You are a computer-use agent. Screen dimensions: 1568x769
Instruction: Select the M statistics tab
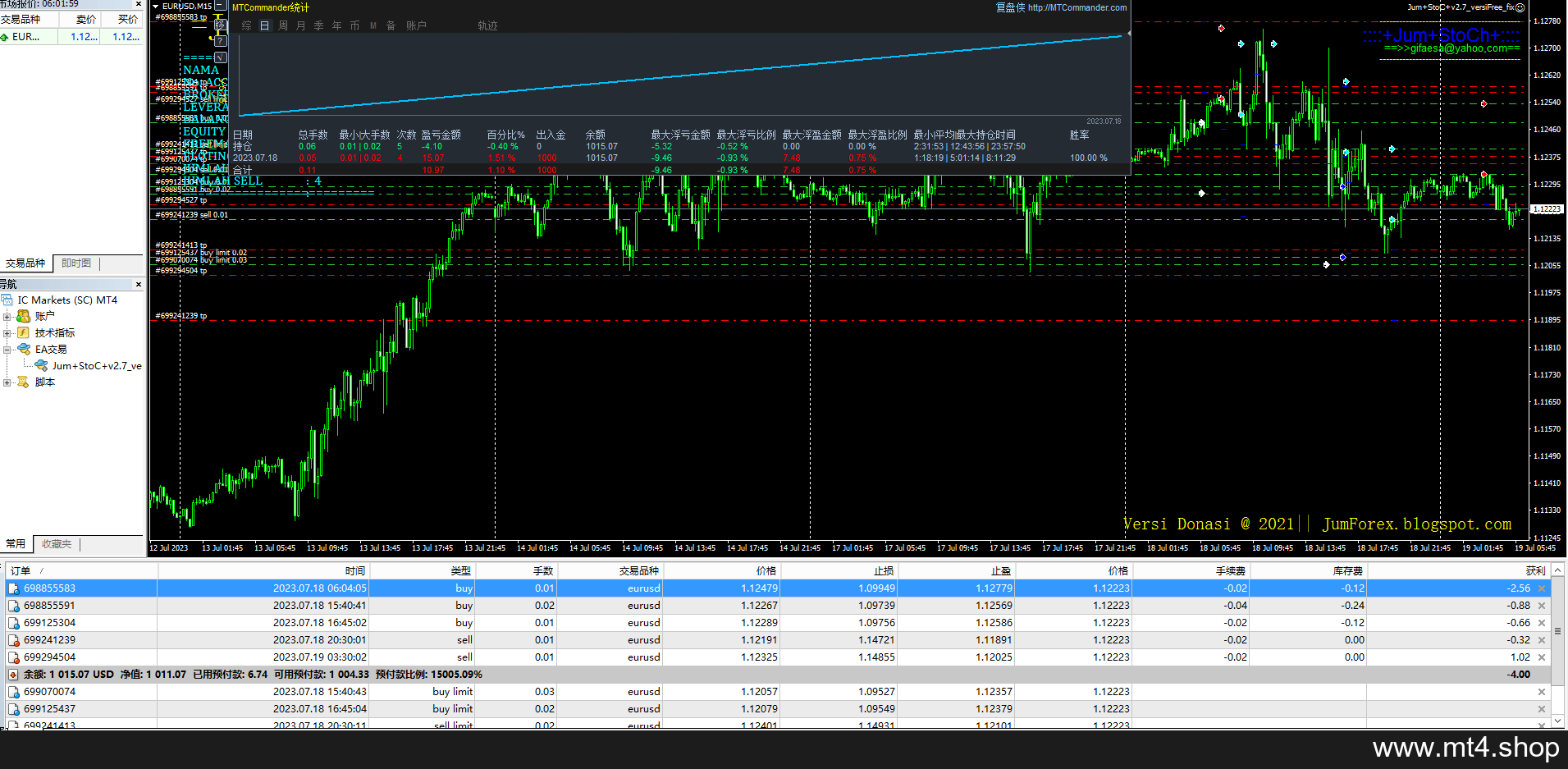click(373, 25)
